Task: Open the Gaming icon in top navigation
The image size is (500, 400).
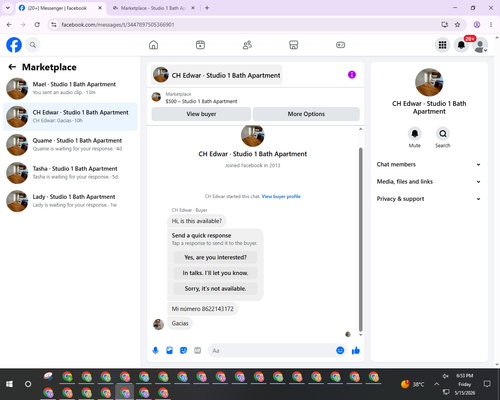Action: [x=340, y=45]
